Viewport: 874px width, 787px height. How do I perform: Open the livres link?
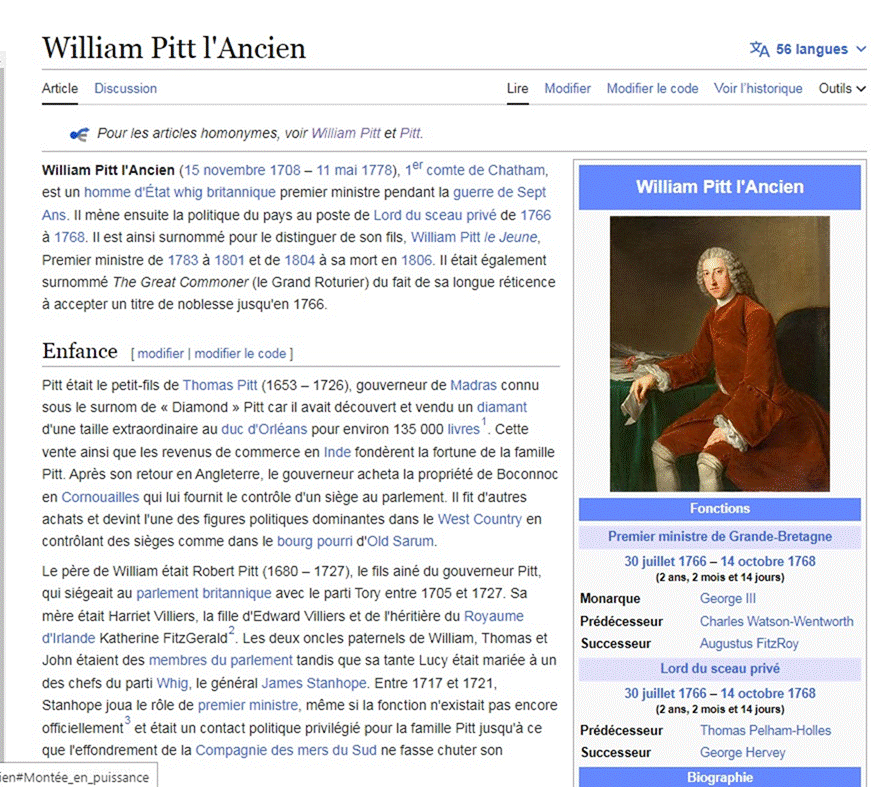pyautogui.click(x=463, y=430)
